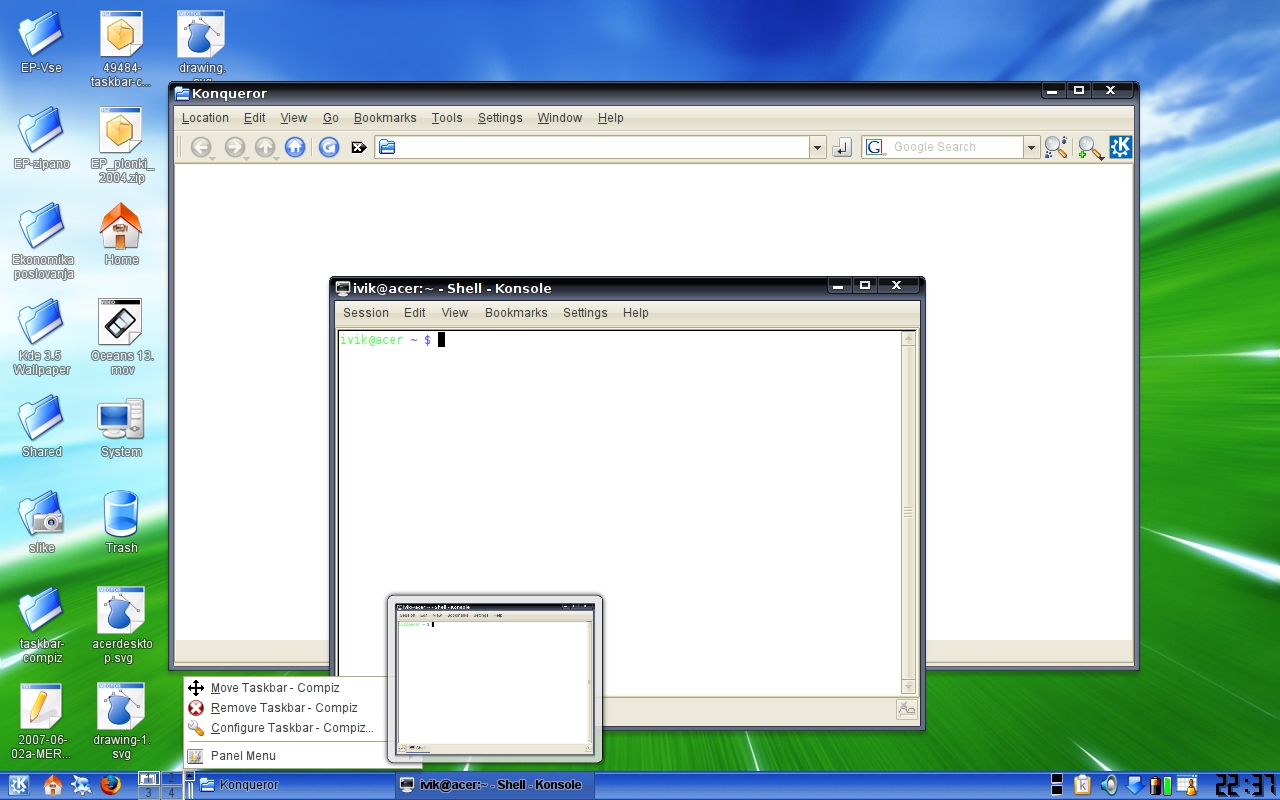Go to Home URL in Konqueror
This screenshot has width=1280, height=800.
[x=295, y=147]
